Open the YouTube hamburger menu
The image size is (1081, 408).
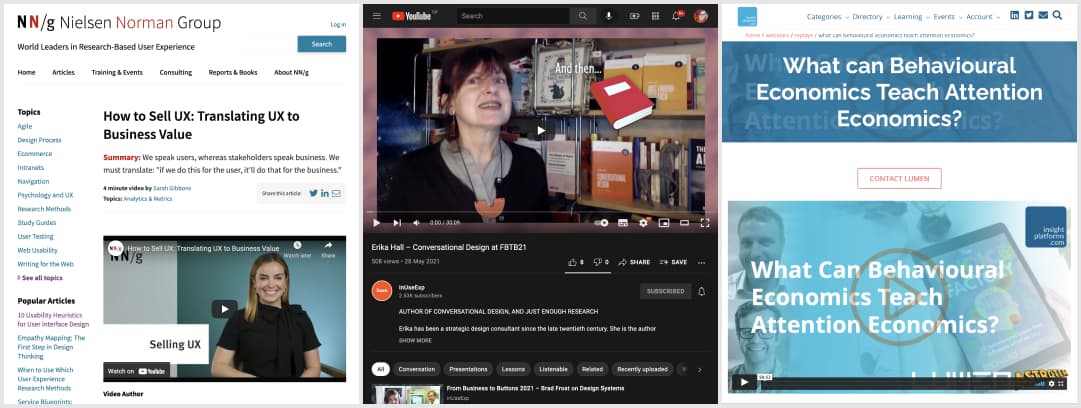(377, 16)
